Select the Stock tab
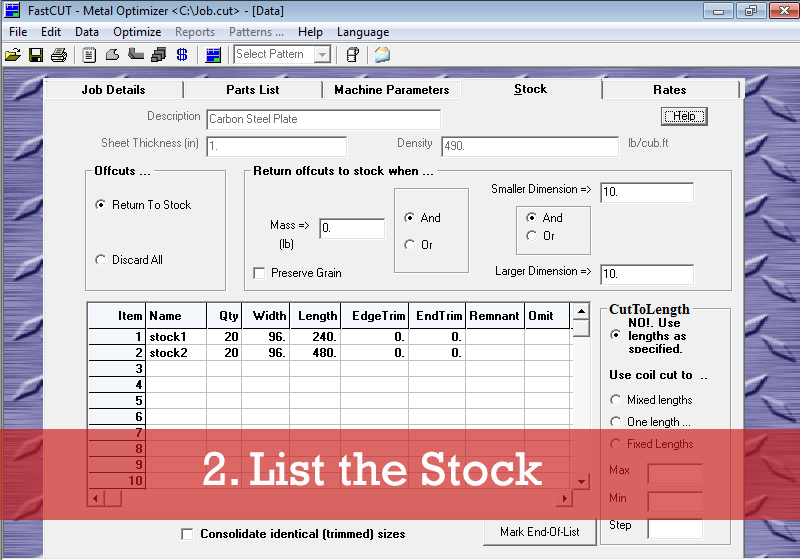This screenshot has height=560, width=800. [x=531, y=89]
